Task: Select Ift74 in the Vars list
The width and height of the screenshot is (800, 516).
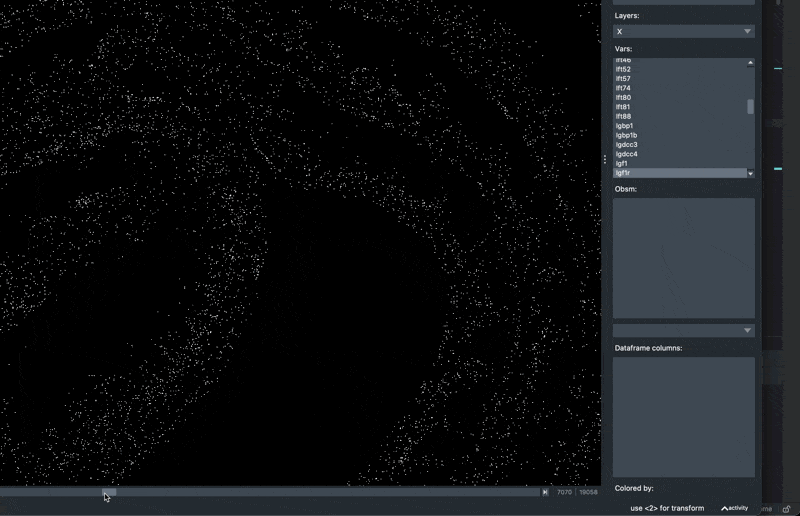Action: 680,88
